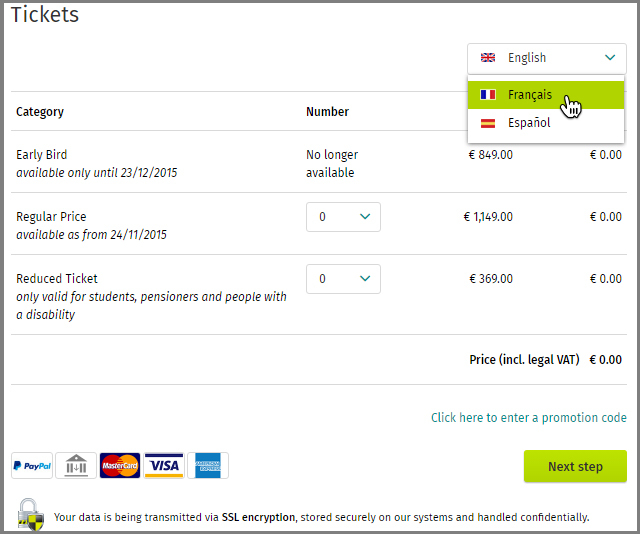The height and width of the screenshot is (534, 640).
Task: Click the French flag icon
Action: (488, 95)
